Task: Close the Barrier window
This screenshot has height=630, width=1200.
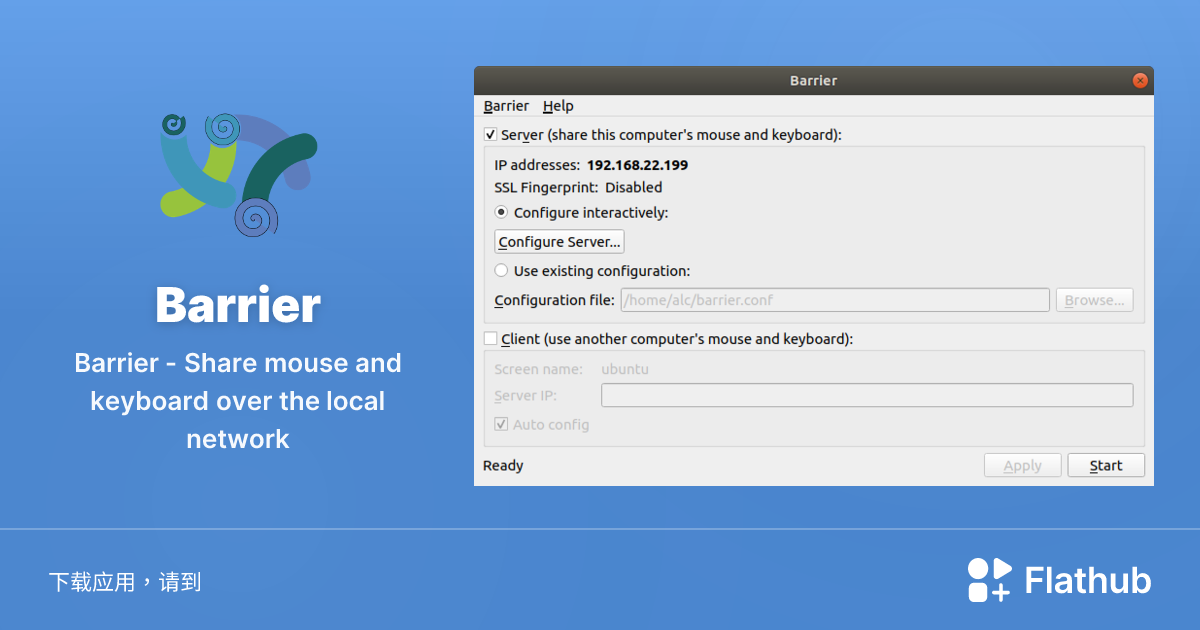Action: point(1139,81)
